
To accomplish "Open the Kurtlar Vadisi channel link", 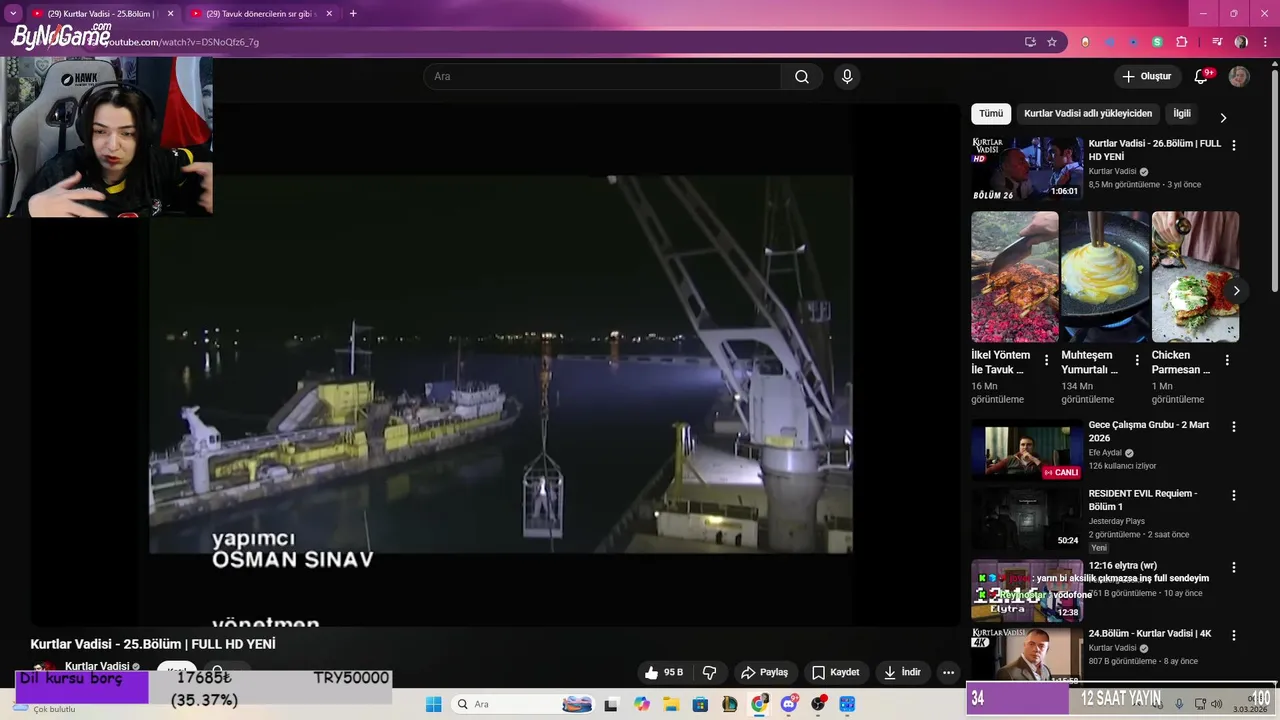I will click(97, 667).
